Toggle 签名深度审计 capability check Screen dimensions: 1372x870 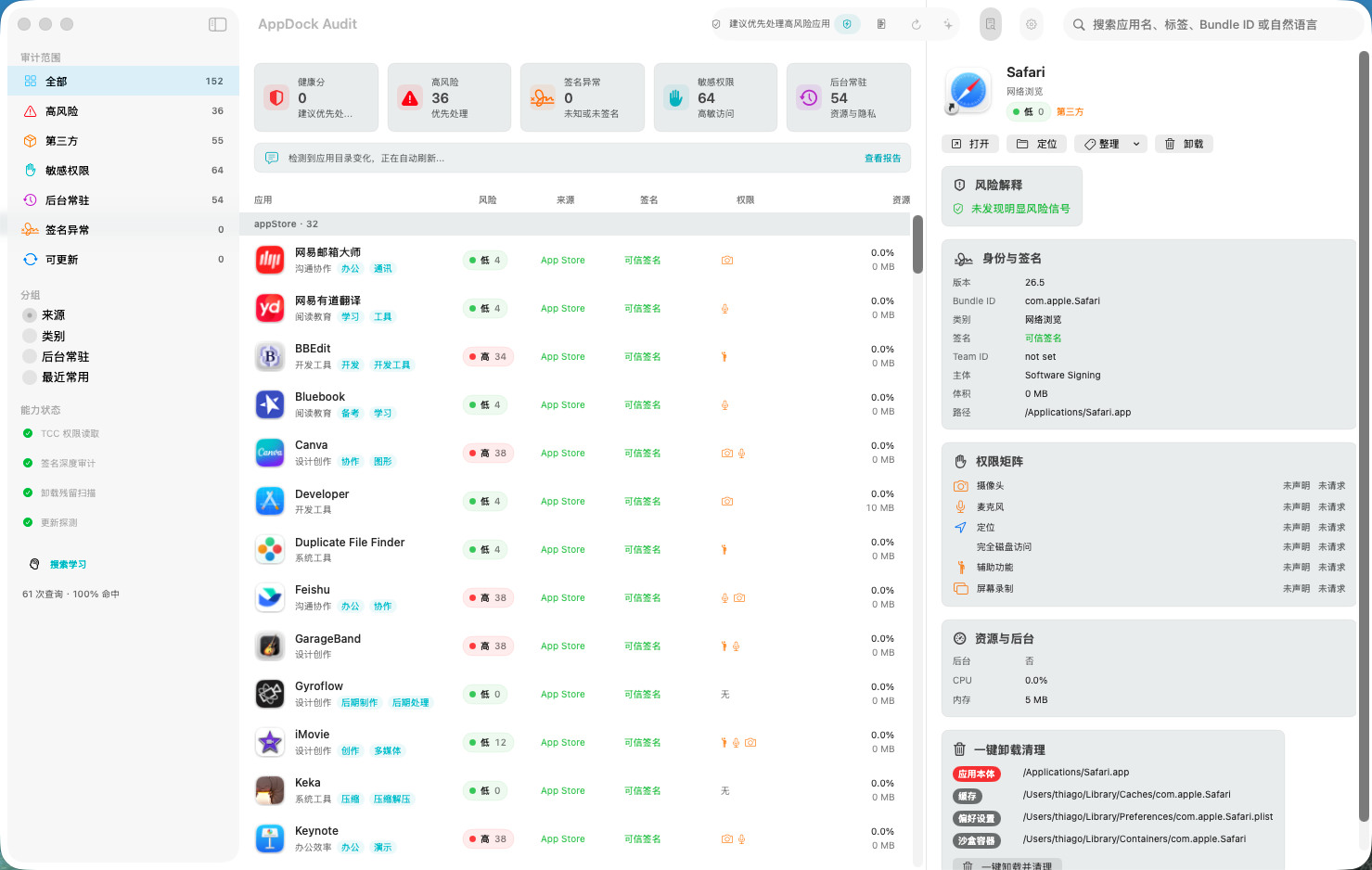tap(28, 463)
